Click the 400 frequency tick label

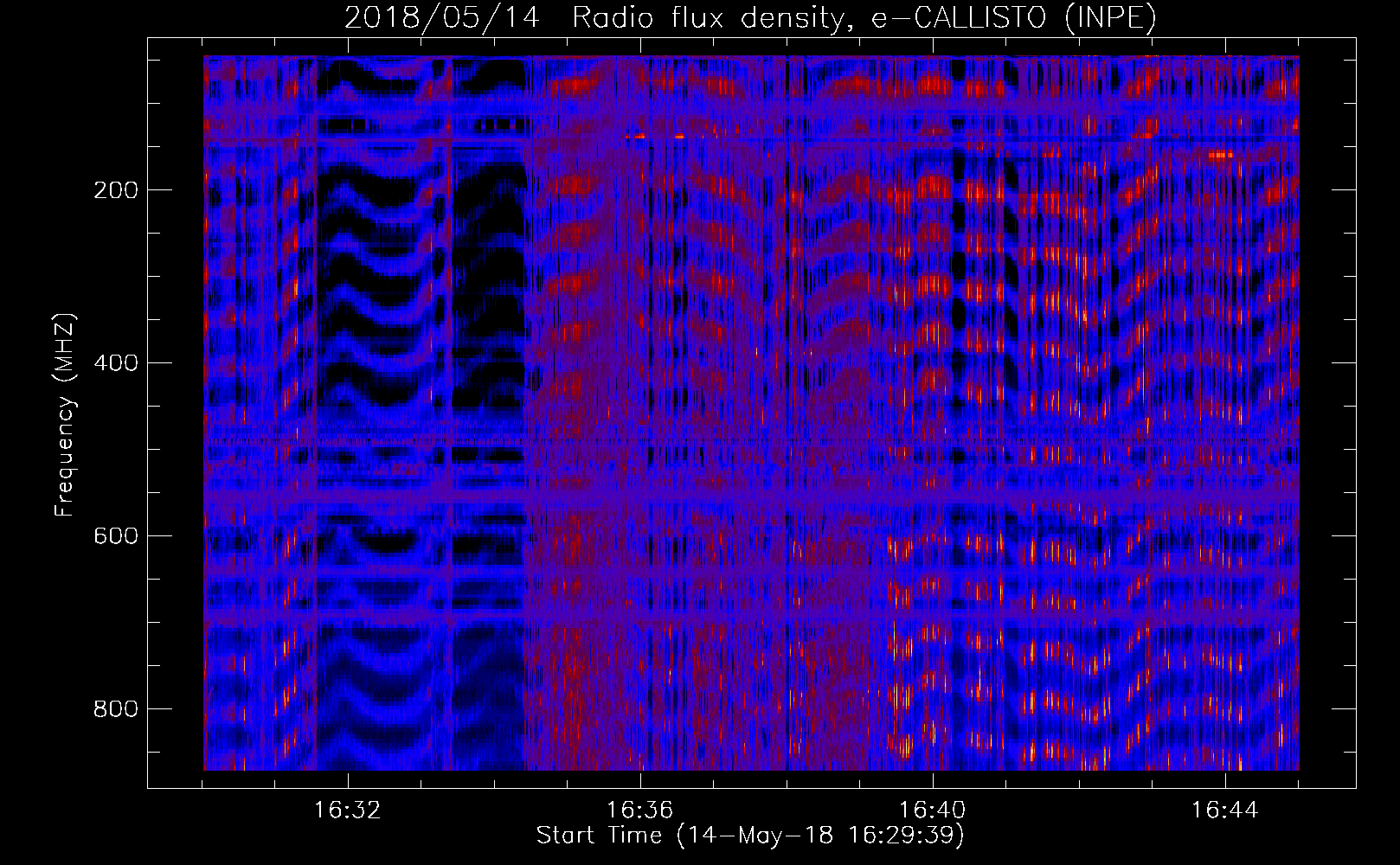click(x=116, y=363)
